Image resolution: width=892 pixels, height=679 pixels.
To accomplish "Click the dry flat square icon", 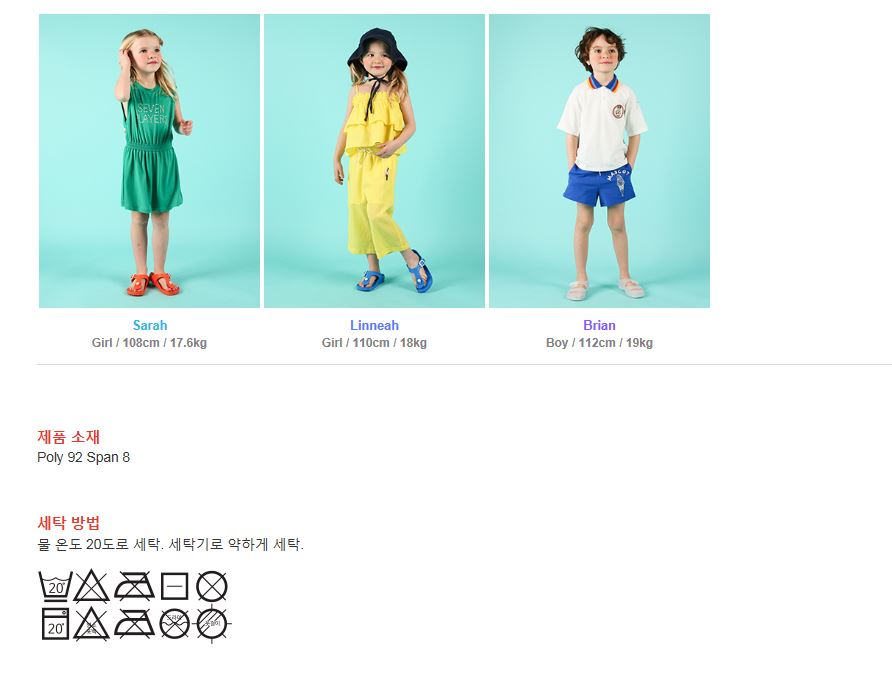I will [x=175, y=586].
